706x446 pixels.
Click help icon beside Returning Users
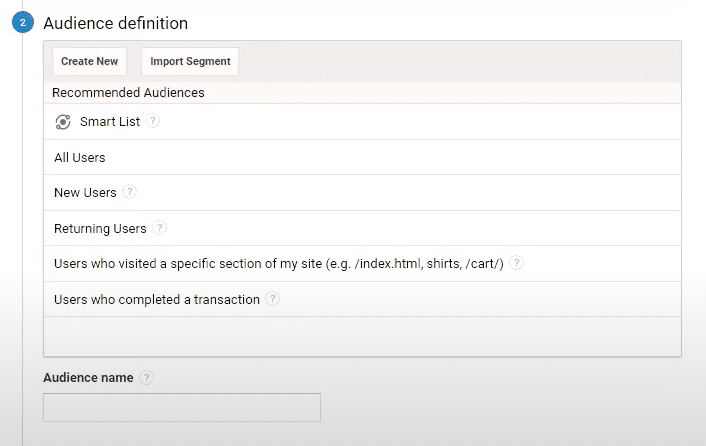tap(159, 228)
